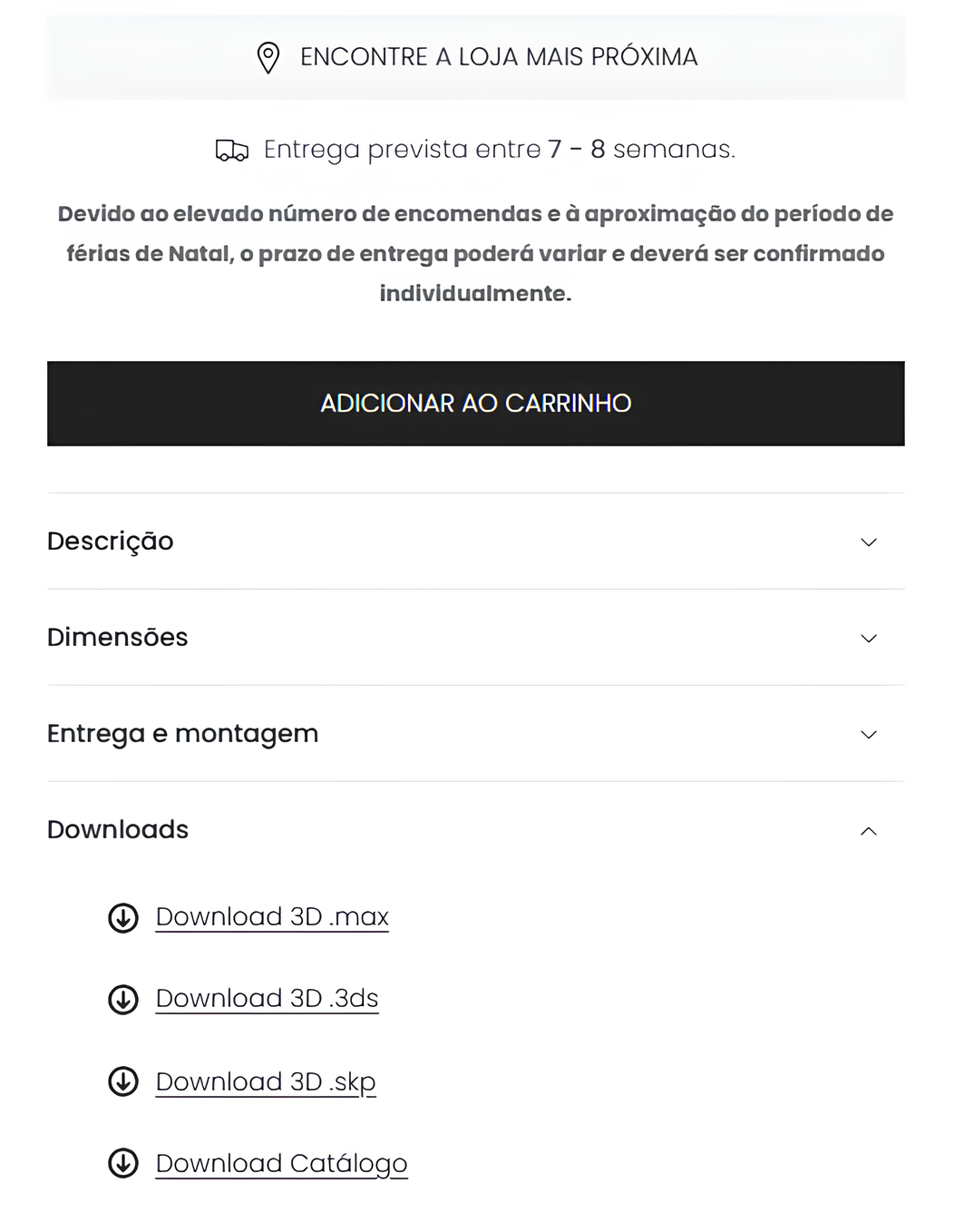Image resolution: width=954 pixels, height=1232 pixels.
Task: Open the Descrição accordion heading
Action: click(x=111, y=542)
